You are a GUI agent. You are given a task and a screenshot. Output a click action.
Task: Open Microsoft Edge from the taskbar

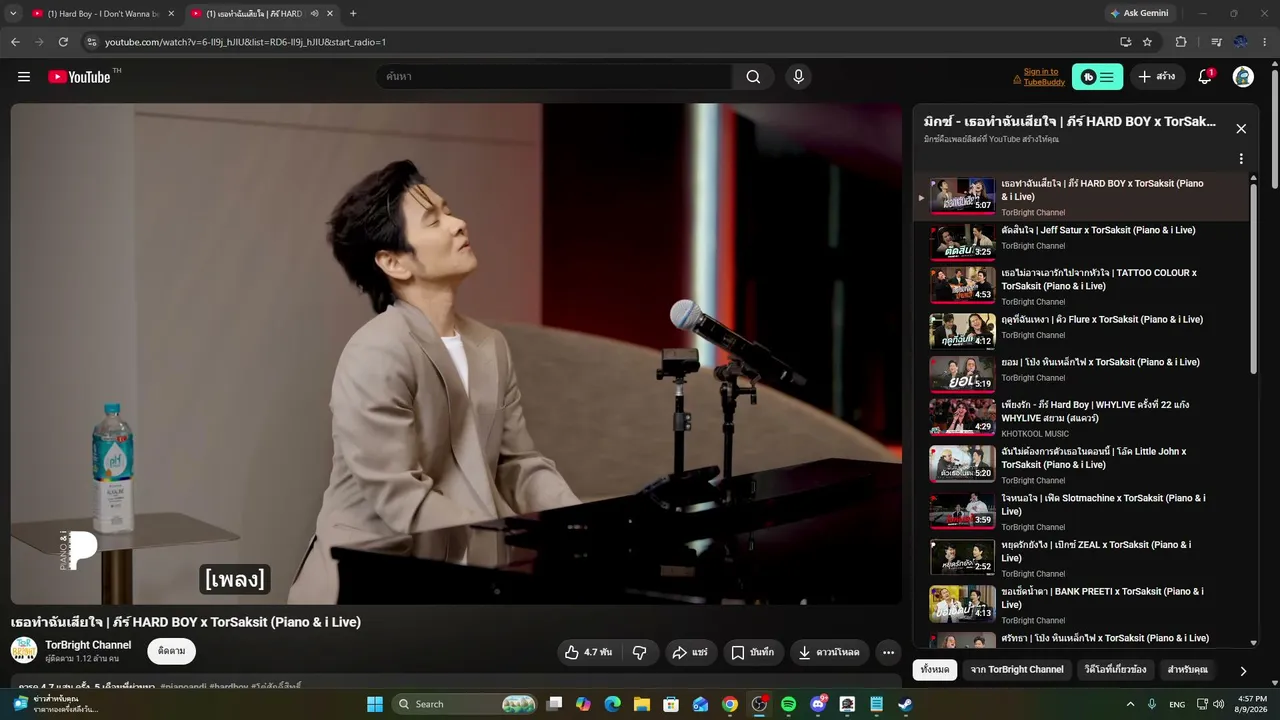[612, 704]
